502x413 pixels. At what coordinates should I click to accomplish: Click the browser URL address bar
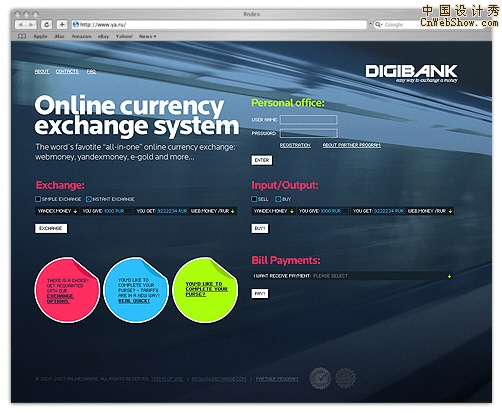[x=219, y=25]
